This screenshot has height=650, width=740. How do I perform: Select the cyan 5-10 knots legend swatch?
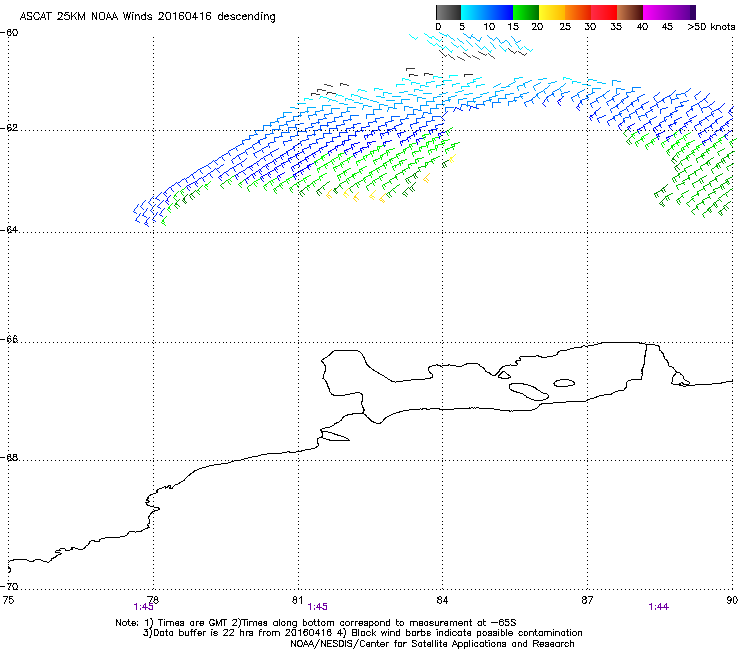coord(474,12)
